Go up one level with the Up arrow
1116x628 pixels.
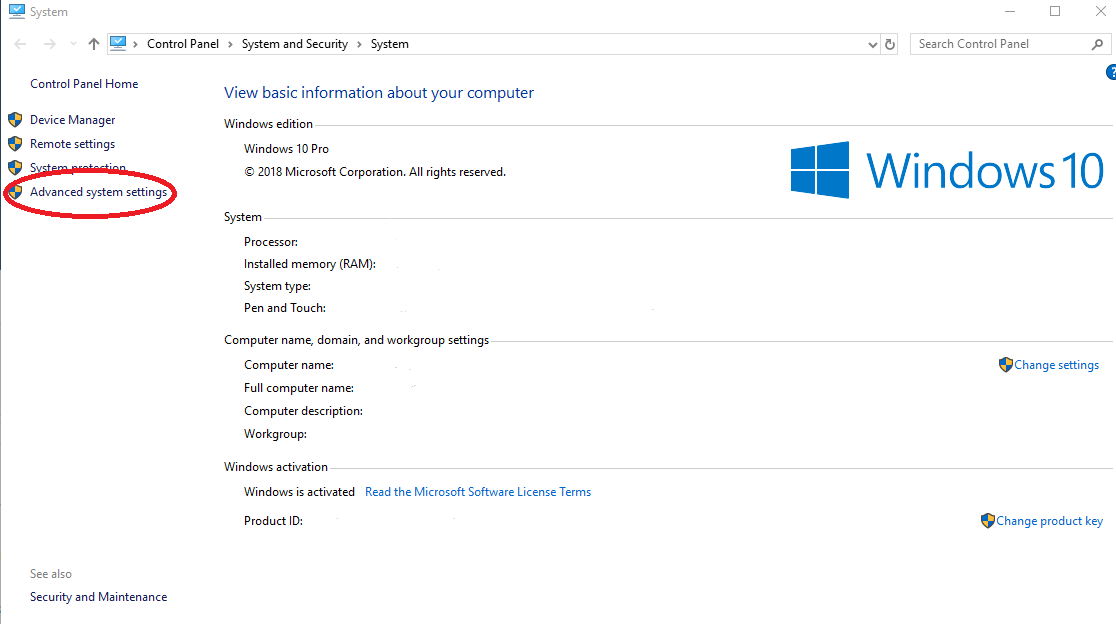[x=93, y=44]
